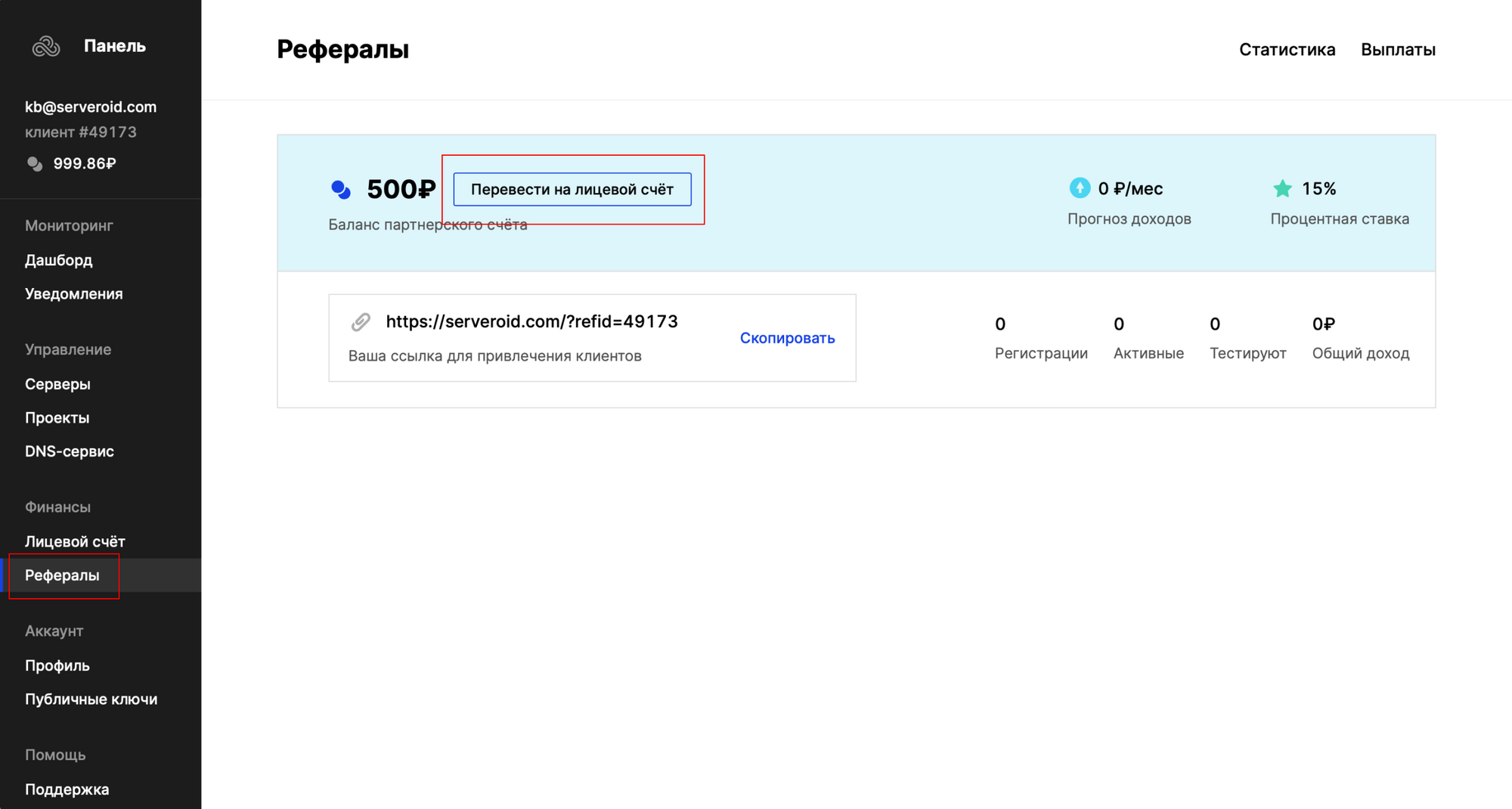Viewport: 1512px width, 809px height.
Task: Click the Активные counter label
Action: point(1148,353)
